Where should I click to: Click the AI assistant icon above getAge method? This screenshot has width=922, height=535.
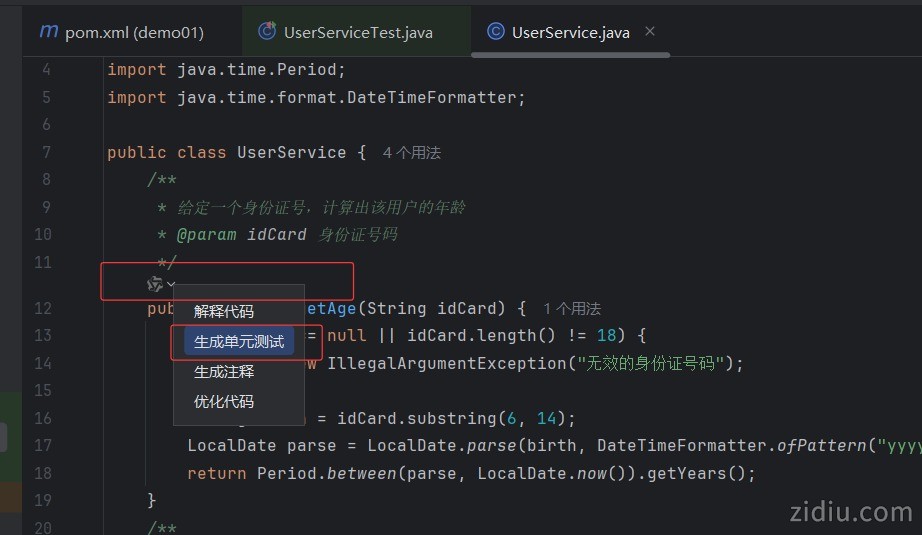(155, 285)
